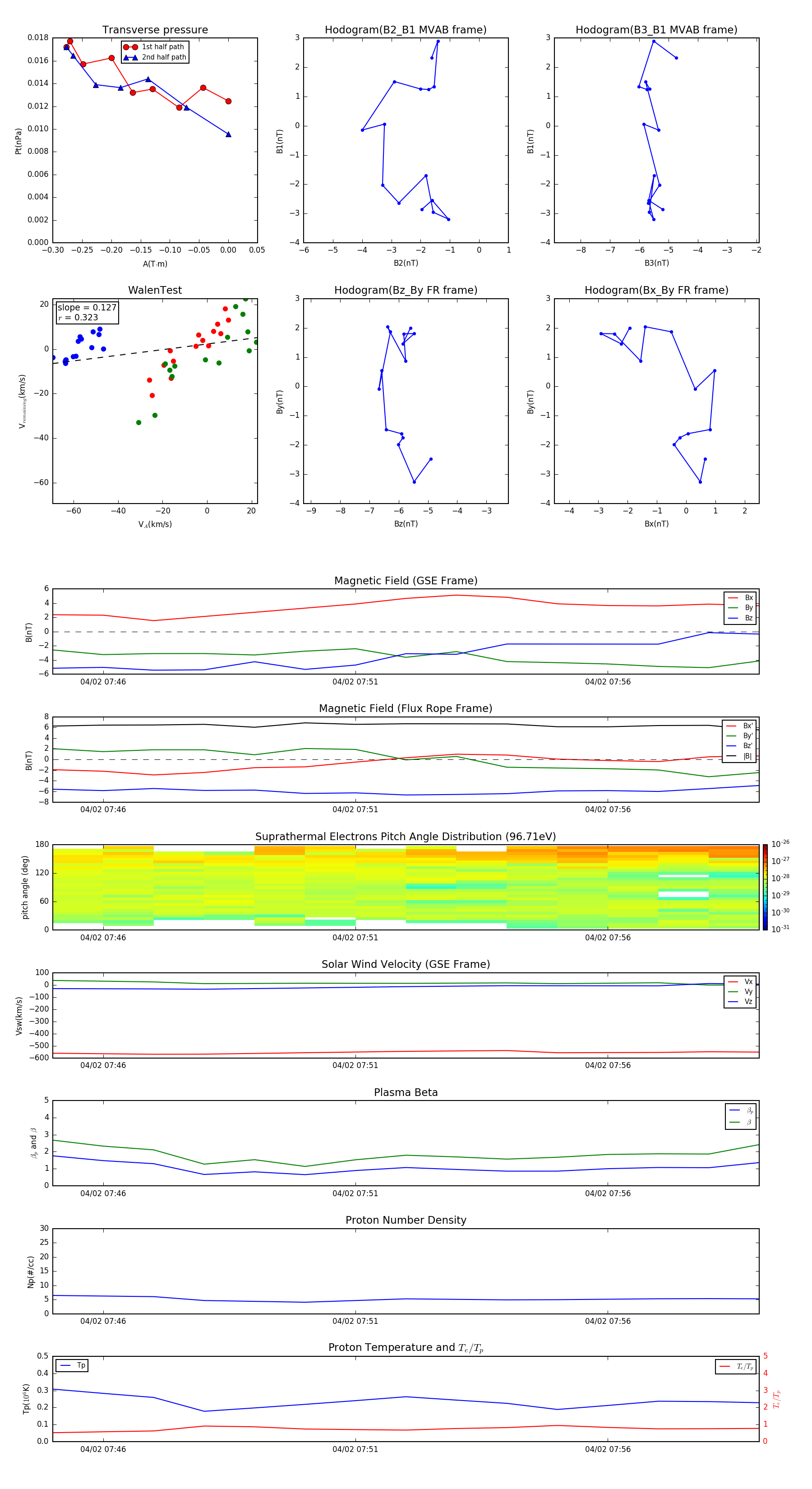Click the 'Transverse pressure' plot title
This screenshot has height=1489, width=812.
pyautogui.click(x=155, y=30)
